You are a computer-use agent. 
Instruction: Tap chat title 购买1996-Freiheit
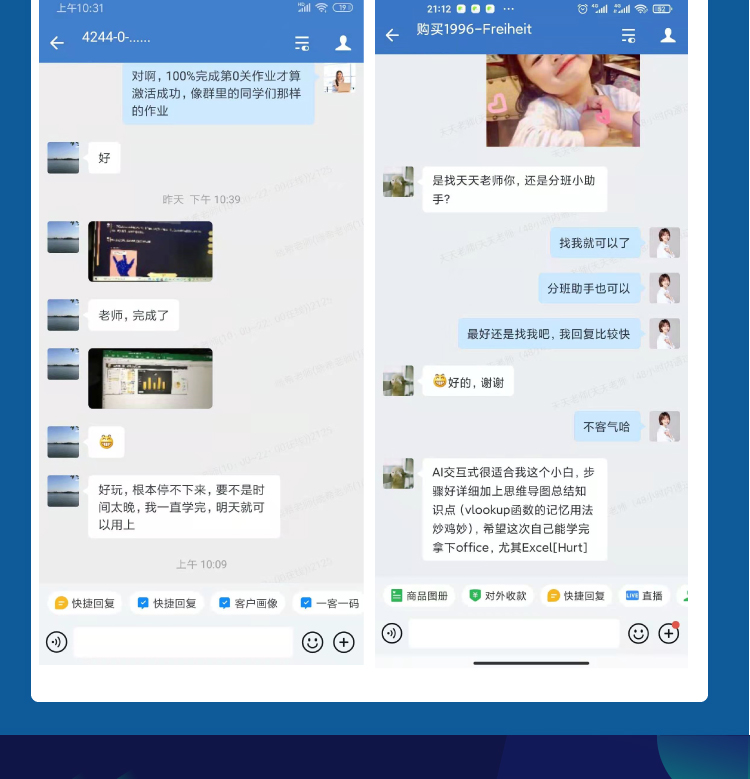474,29
